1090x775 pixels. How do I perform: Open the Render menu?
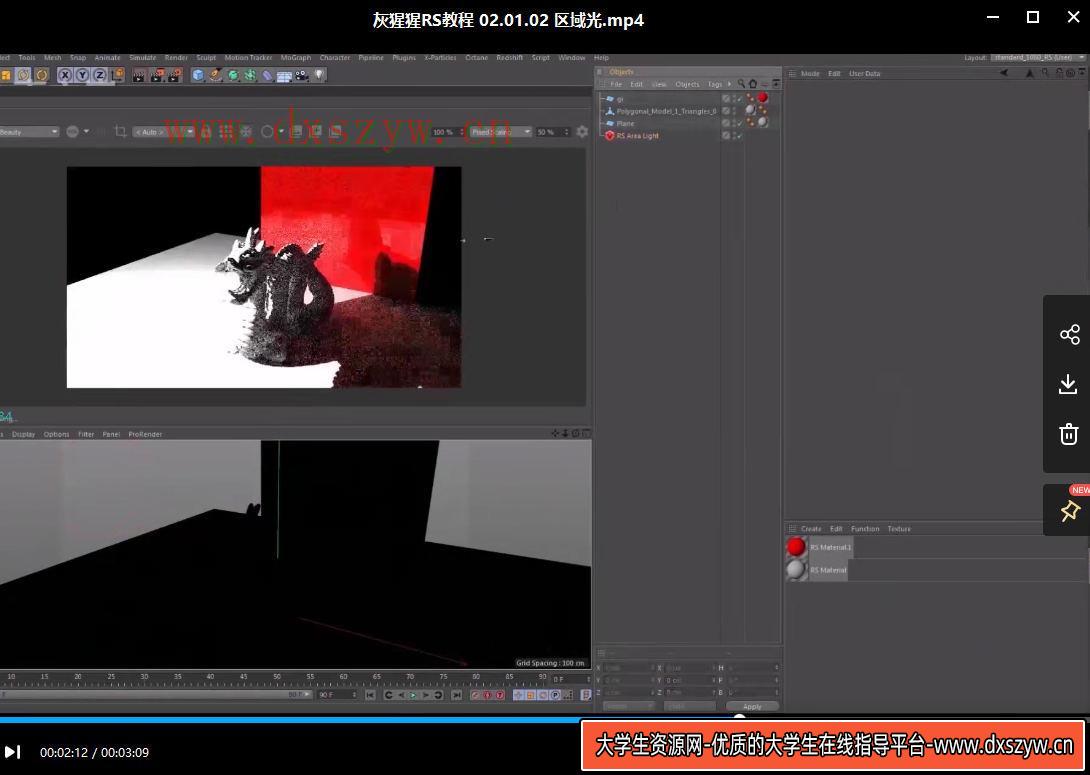176,58
